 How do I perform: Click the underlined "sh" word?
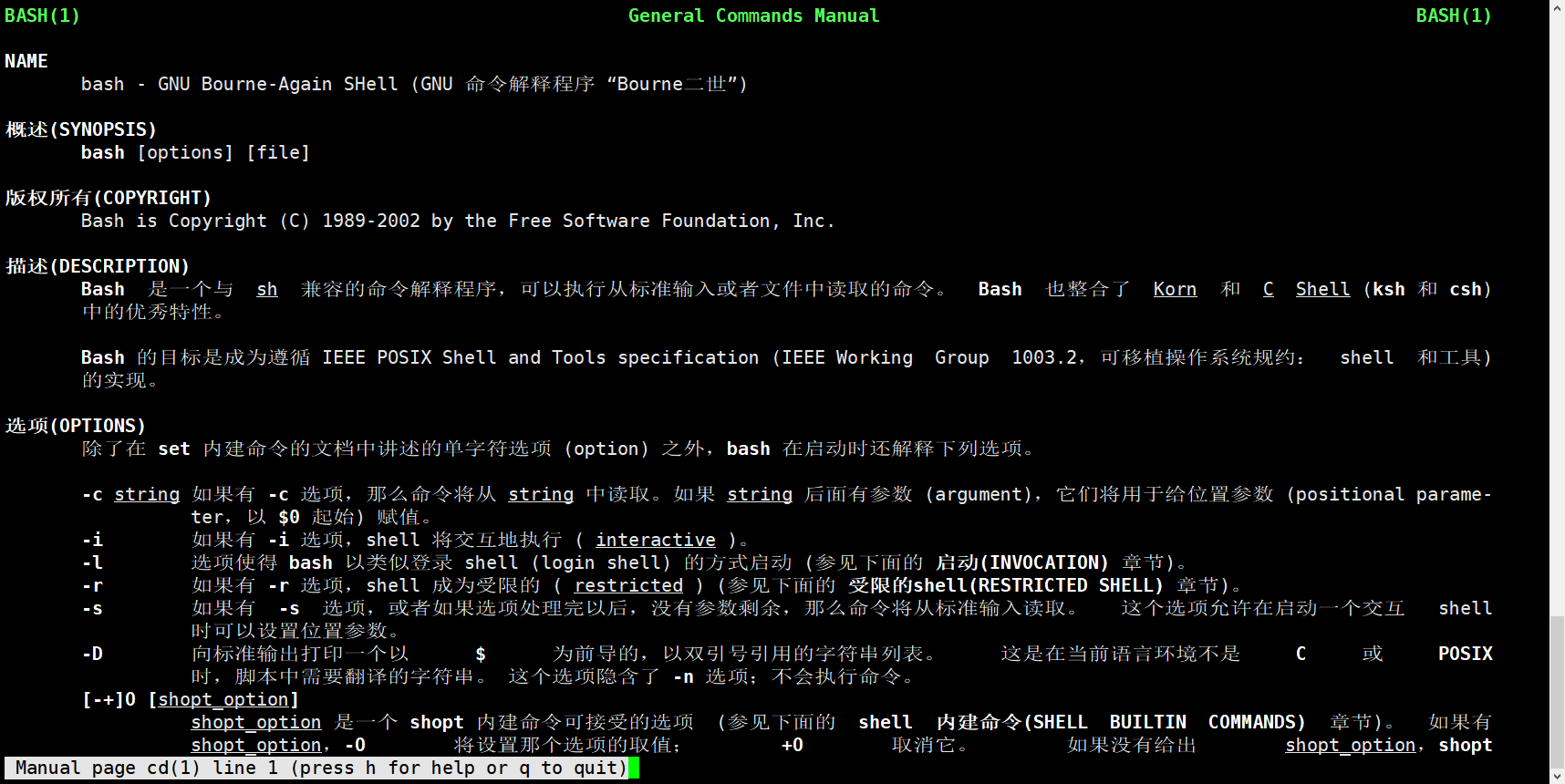coord(267,289)
